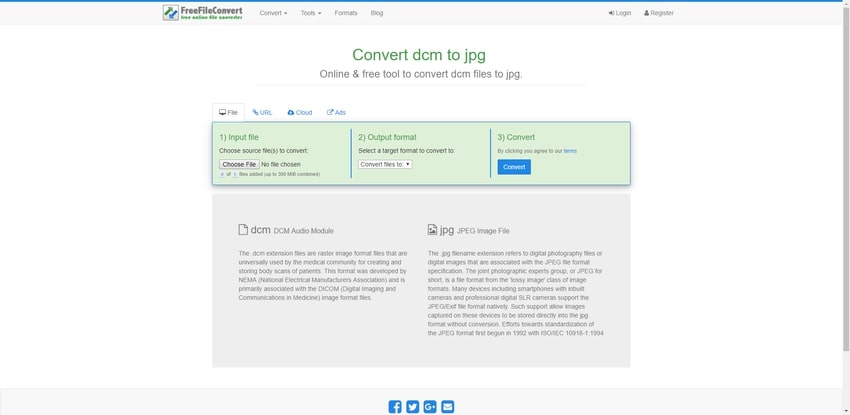The image size is (850, 415).
Task: Expand the Convert menu in navbar
Action: pos(273,13)
